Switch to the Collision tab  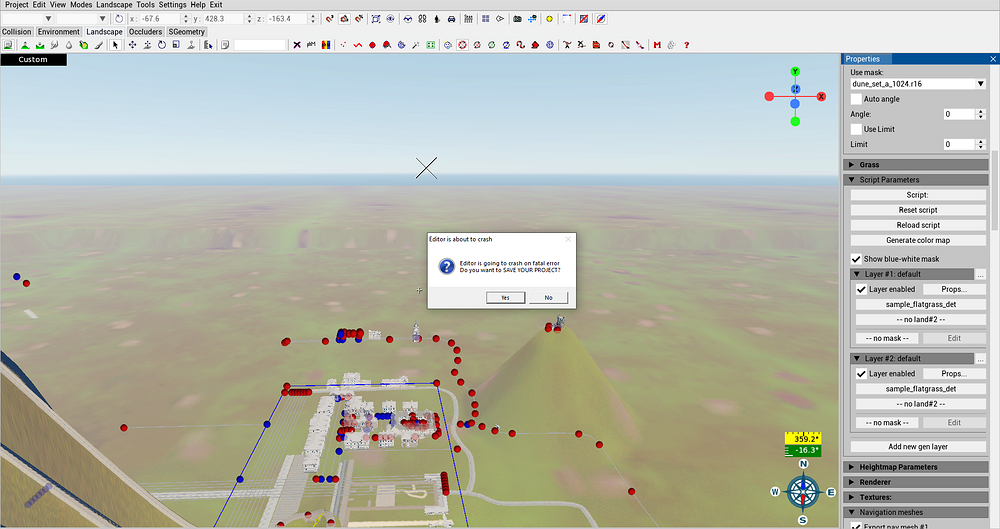click(17, 32)
